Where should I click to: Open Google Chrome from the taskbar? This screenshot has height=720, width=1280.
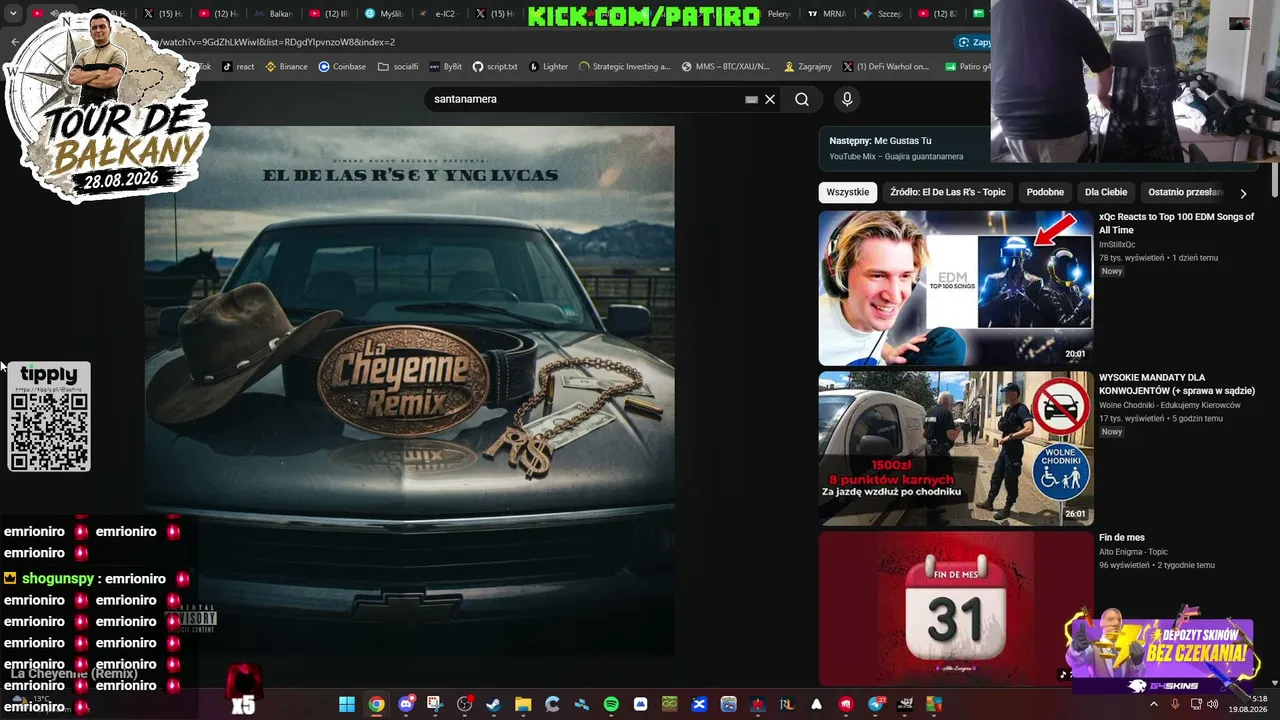tap(376, 704)
